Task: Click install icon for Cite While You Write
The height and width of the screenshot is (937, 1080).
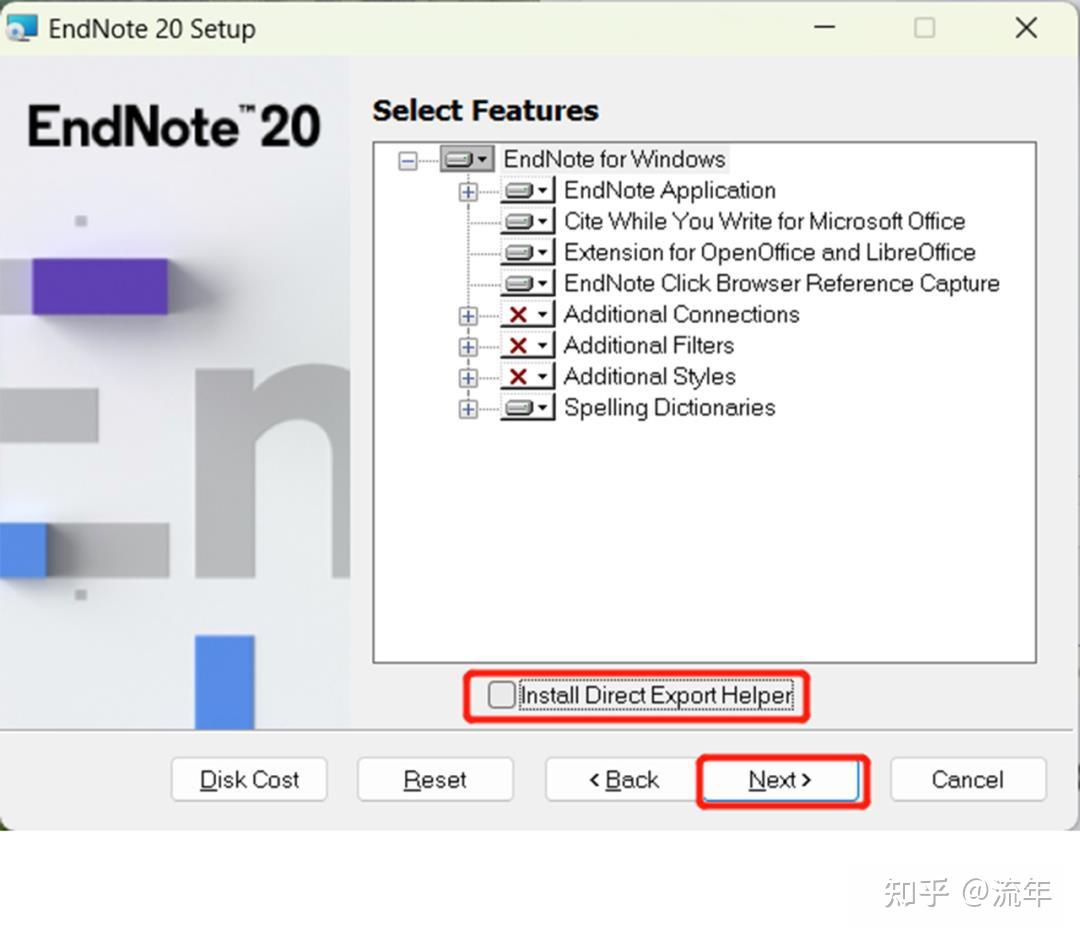Action: [521, 221]
